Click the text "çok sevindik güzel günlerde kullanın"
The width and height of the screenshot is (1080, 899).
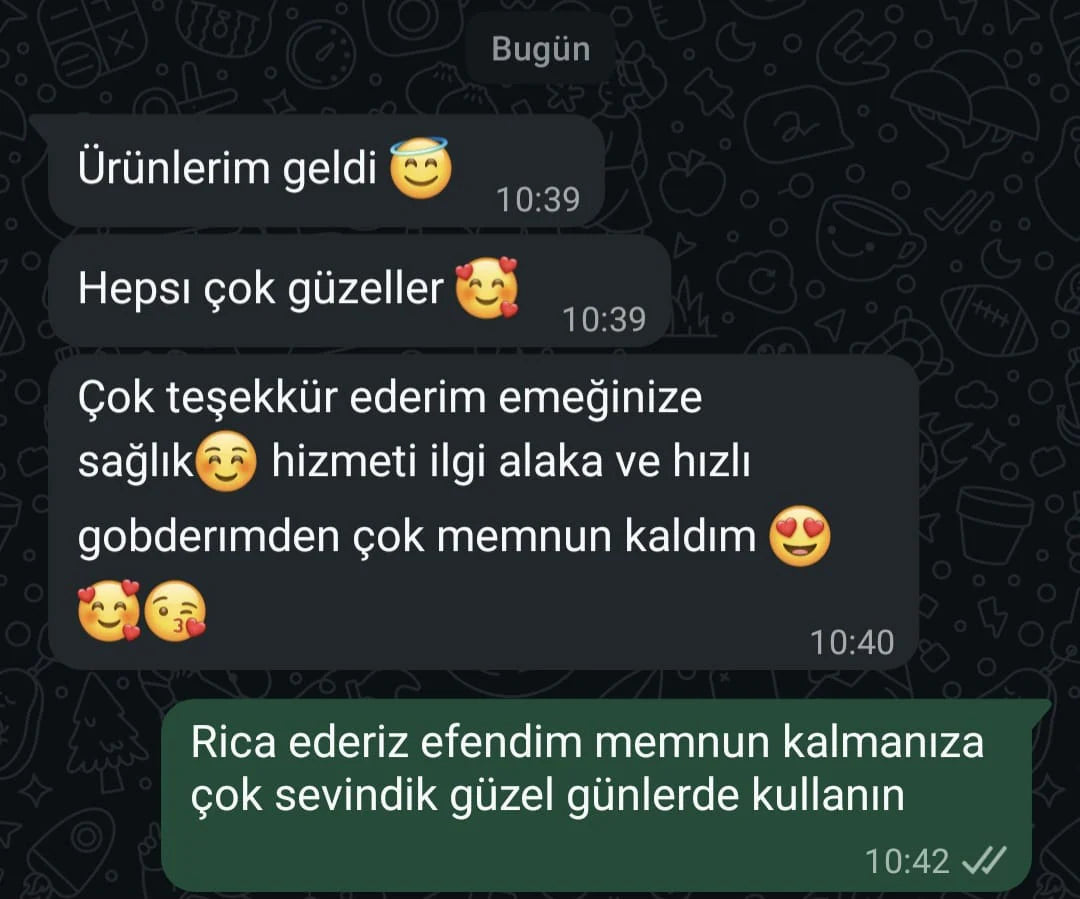[x=548, y=796]
